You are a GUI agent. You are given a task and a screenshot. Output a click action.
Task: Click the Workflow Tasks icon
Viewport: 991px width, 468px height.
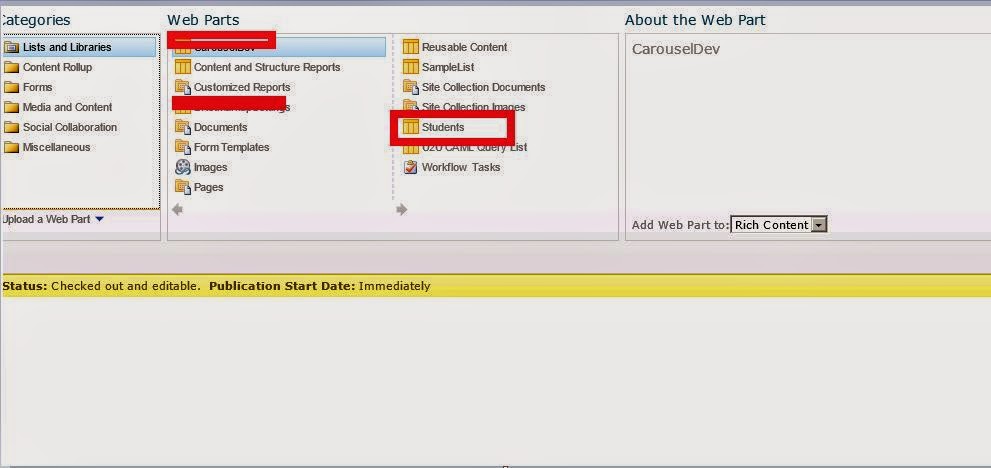411,167
